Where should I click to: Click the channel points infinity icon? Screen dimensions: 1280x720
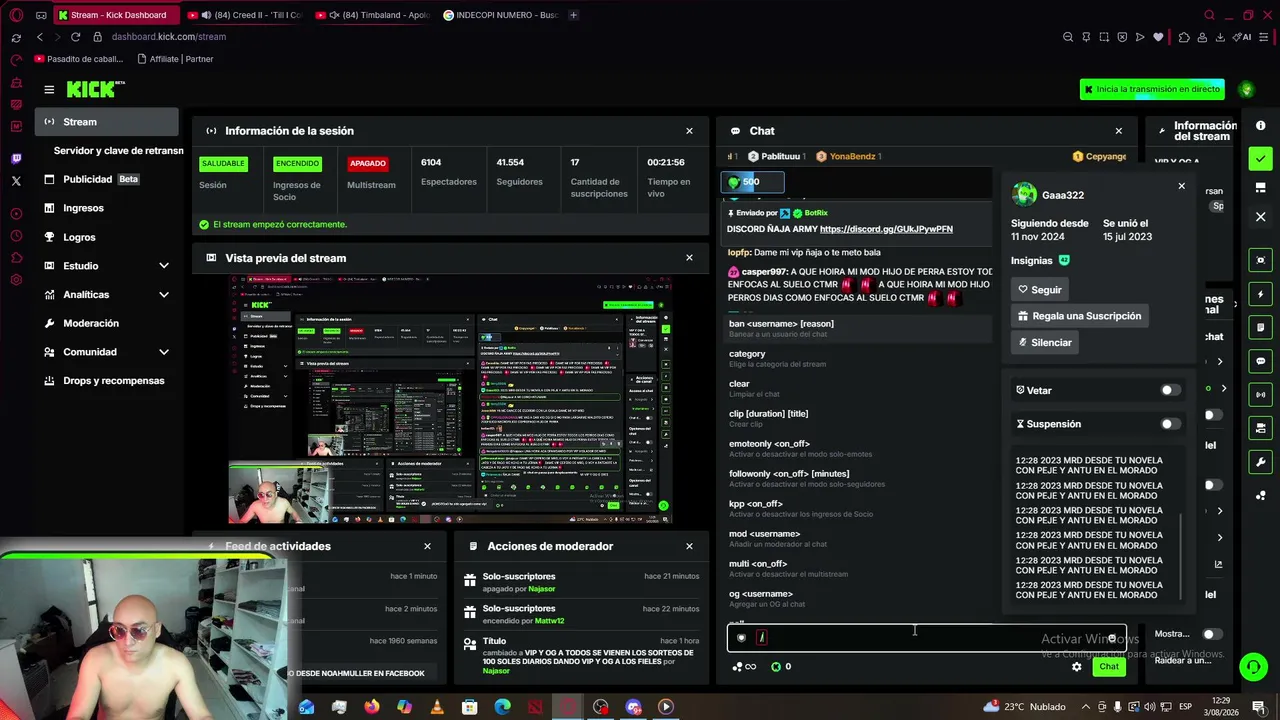745,667
